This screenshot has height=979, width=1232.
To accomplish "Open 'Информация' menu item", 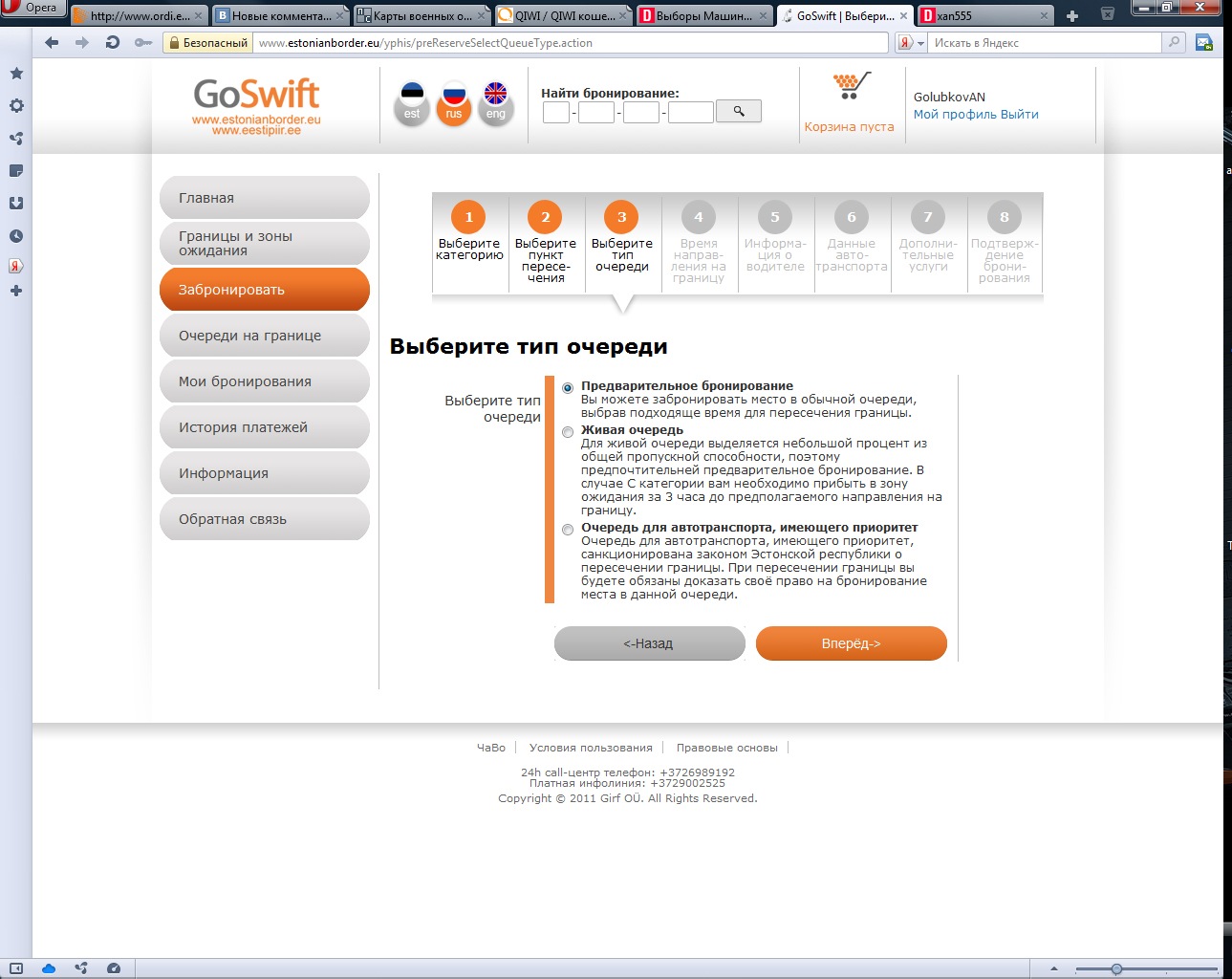I will 265,473.
